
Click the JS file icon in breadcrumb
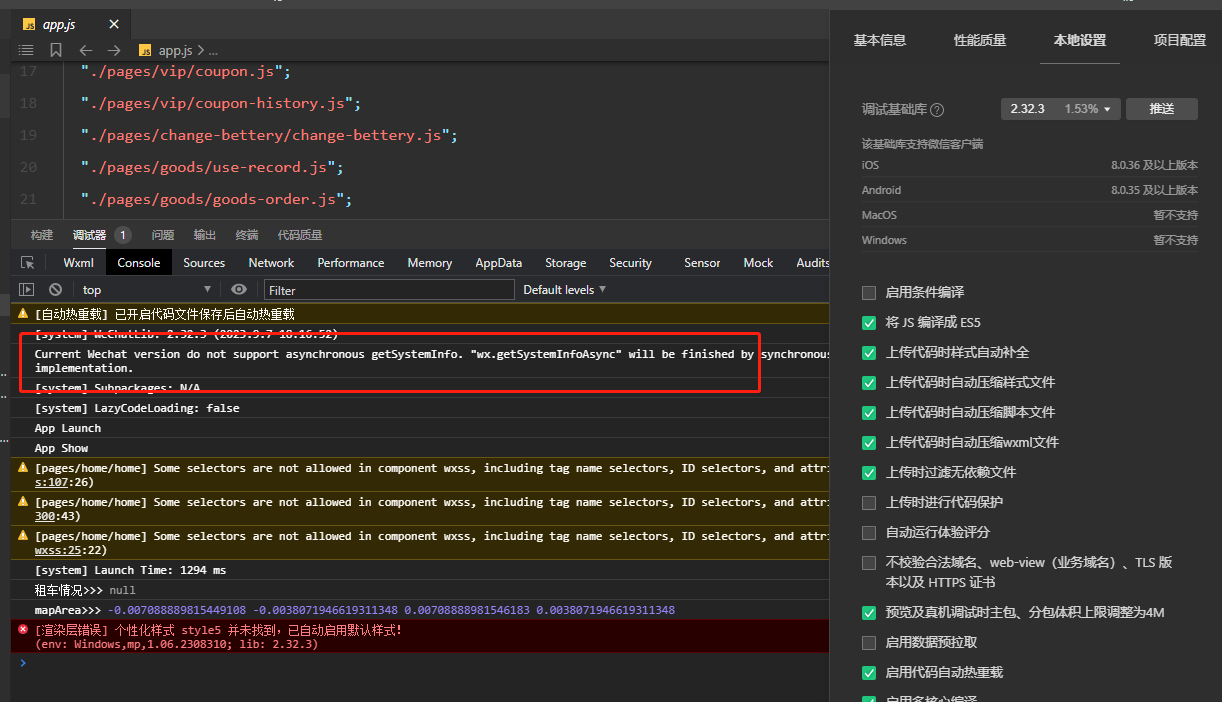(x=145, y=50)
